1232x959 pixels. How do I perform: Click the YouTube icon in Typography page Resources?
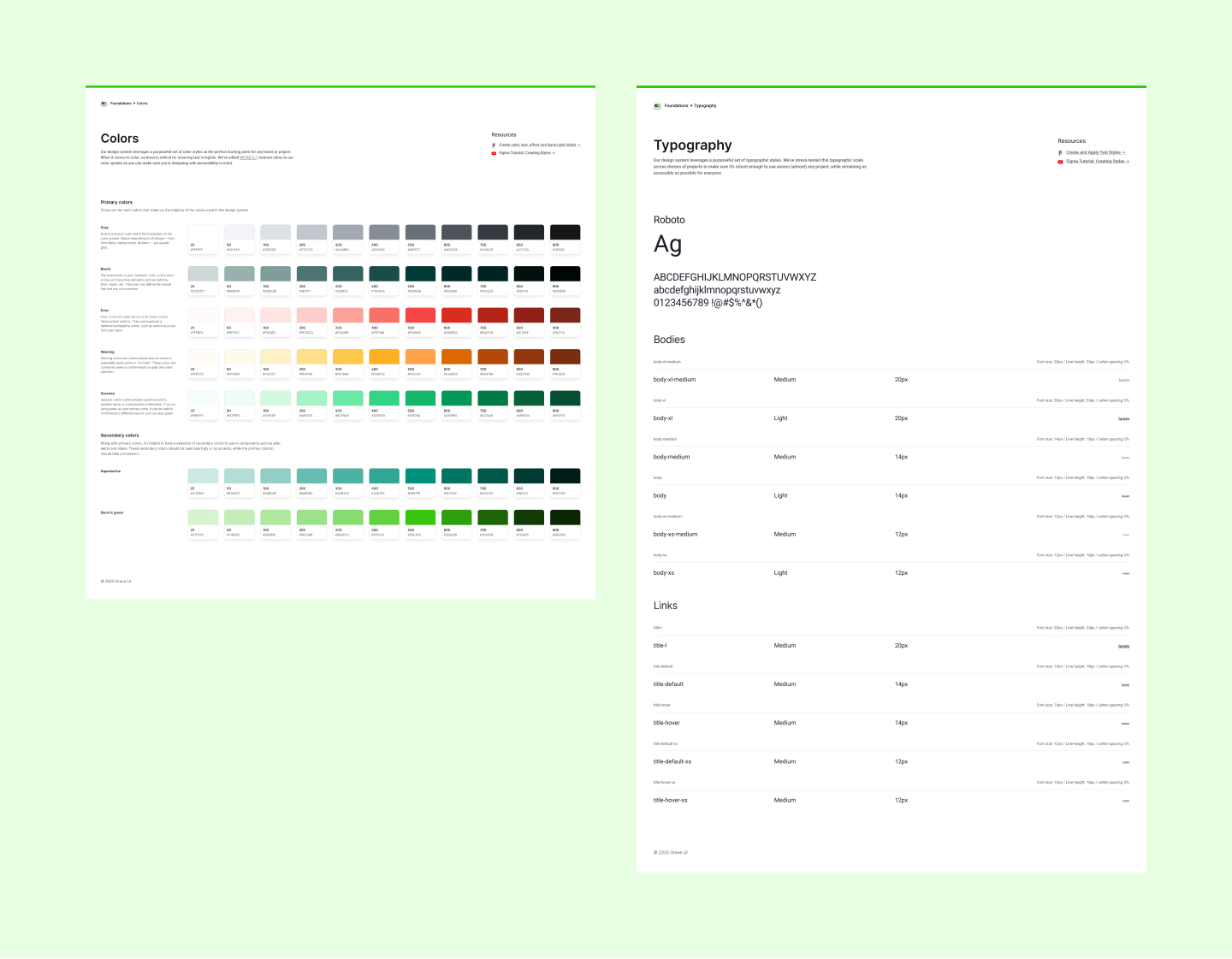(1060, 162)
